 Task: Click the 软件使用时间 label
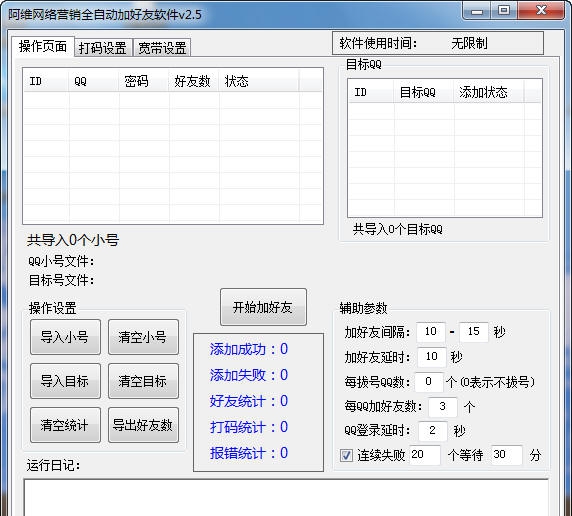pyautogui.click(x=378, y=43)
